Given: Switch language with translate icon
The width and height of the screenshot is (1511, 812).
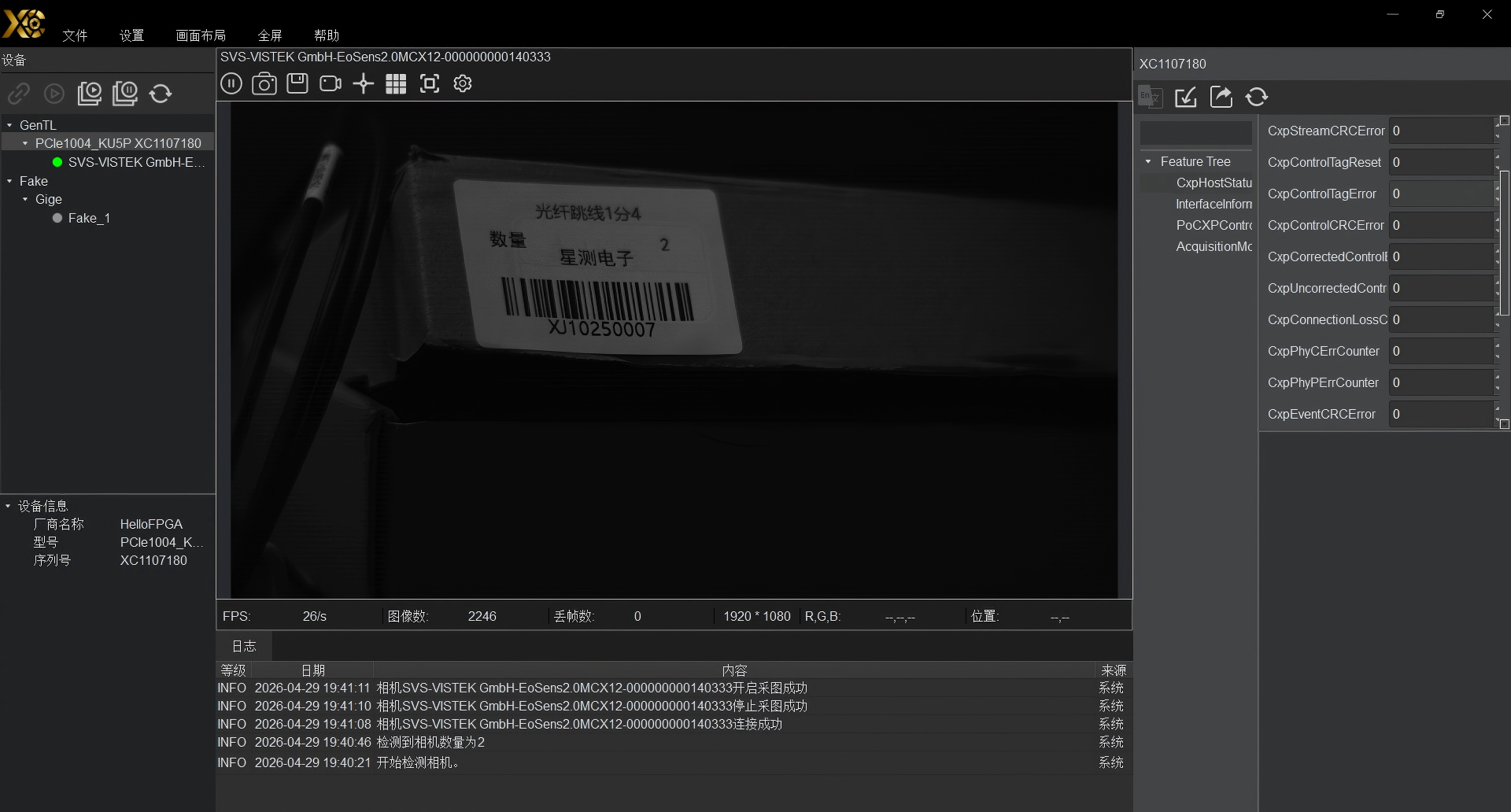Looking at the screenshot, I should tap(1151, 97).
